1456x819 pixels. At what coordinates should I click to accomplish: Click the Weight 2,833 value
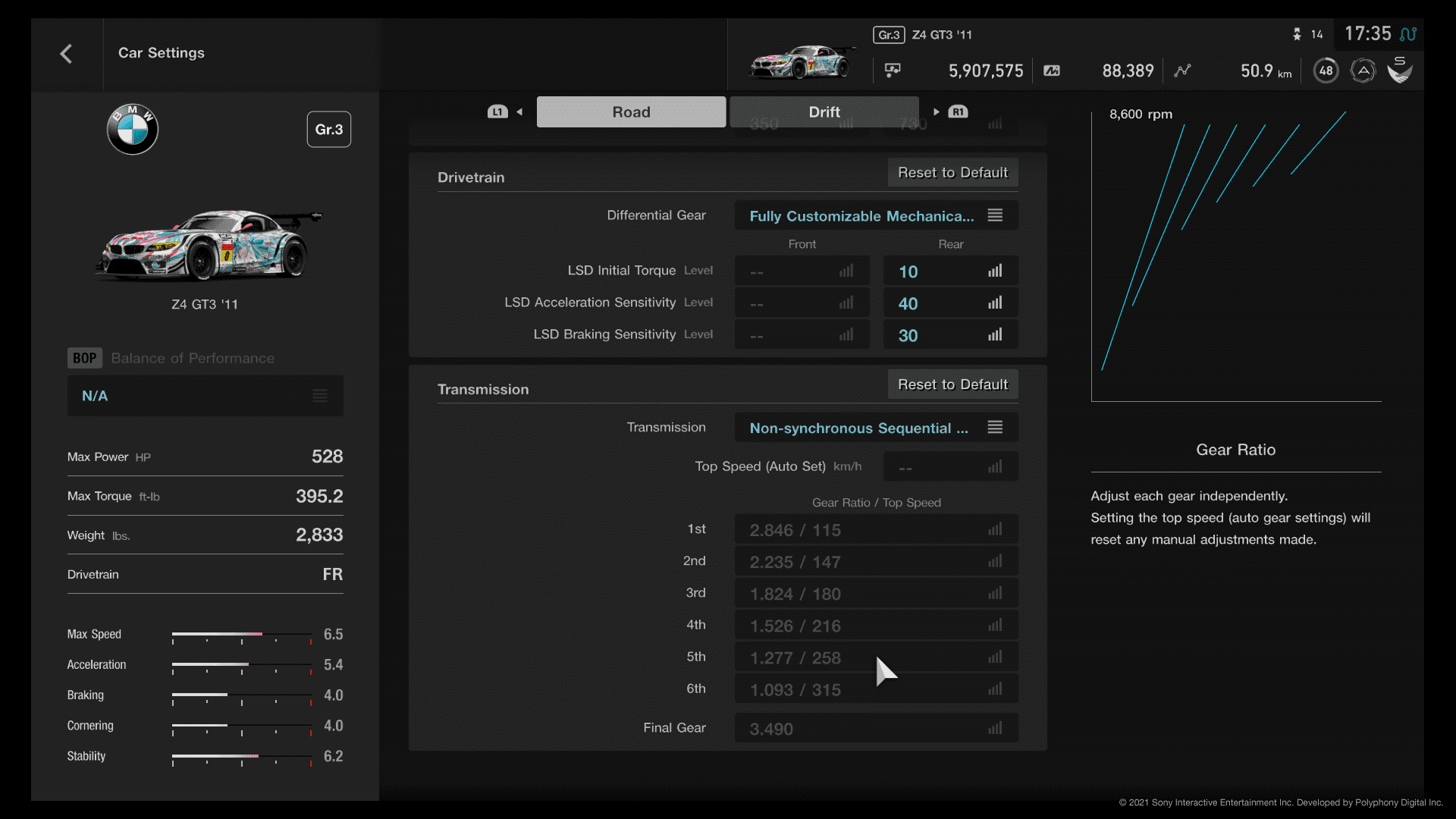coord(319,535)
